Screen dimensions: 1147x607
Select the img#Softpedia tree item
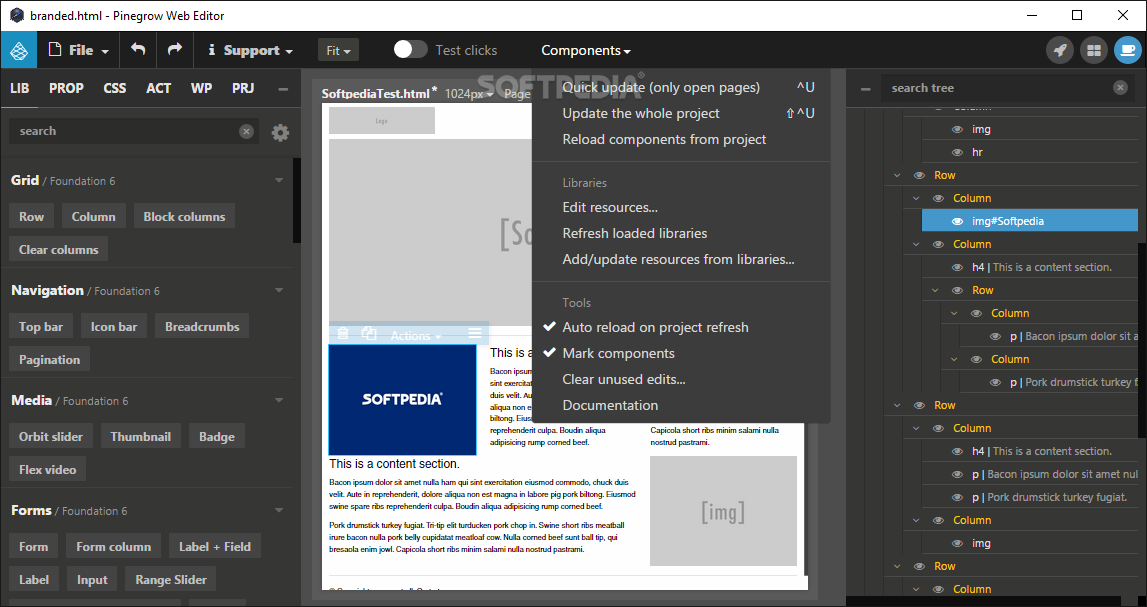1030,221
